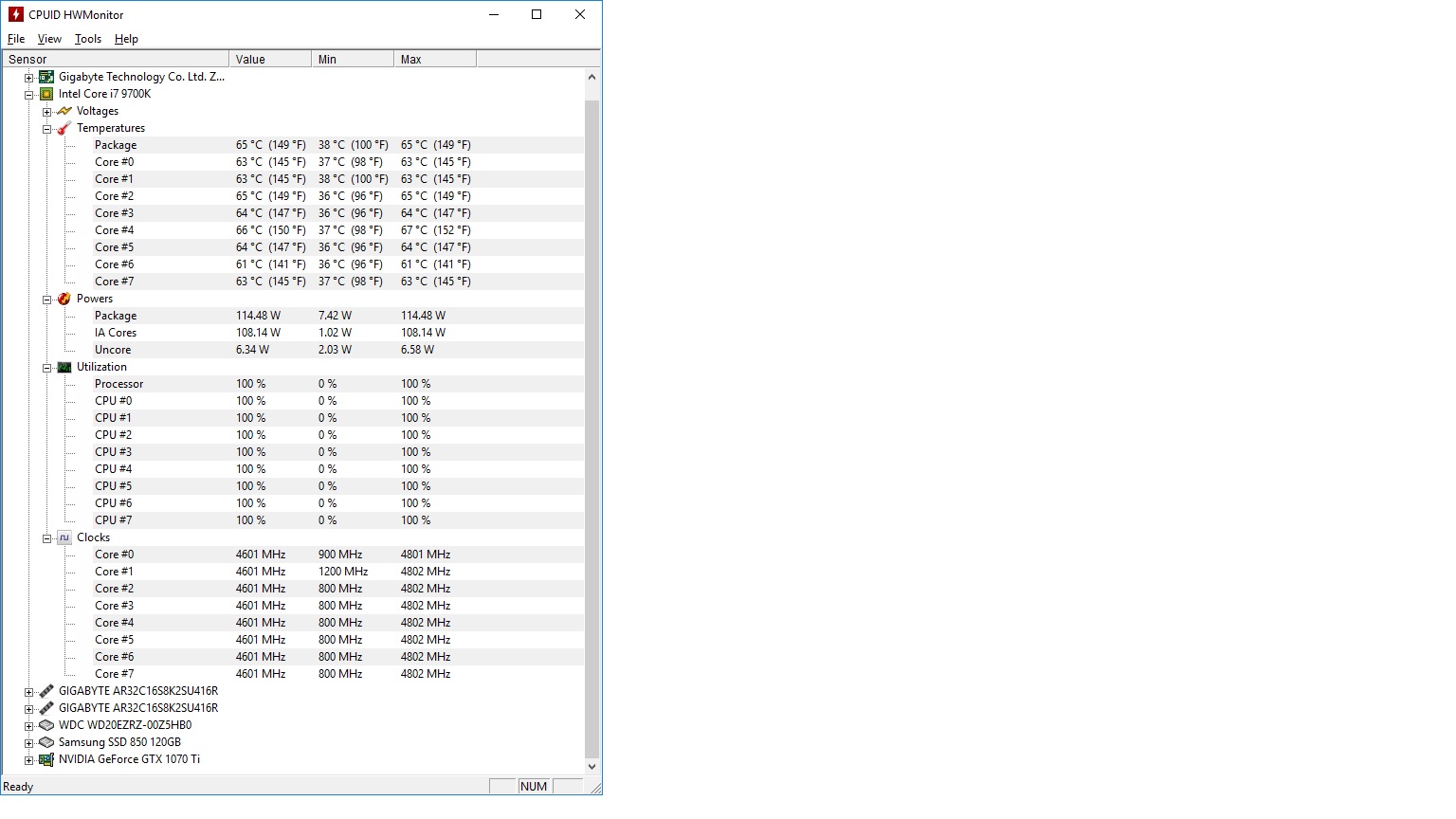Click the Package power value 114.48 W
This screenshot has width=1456, height=819.
[x=258, y=316]
